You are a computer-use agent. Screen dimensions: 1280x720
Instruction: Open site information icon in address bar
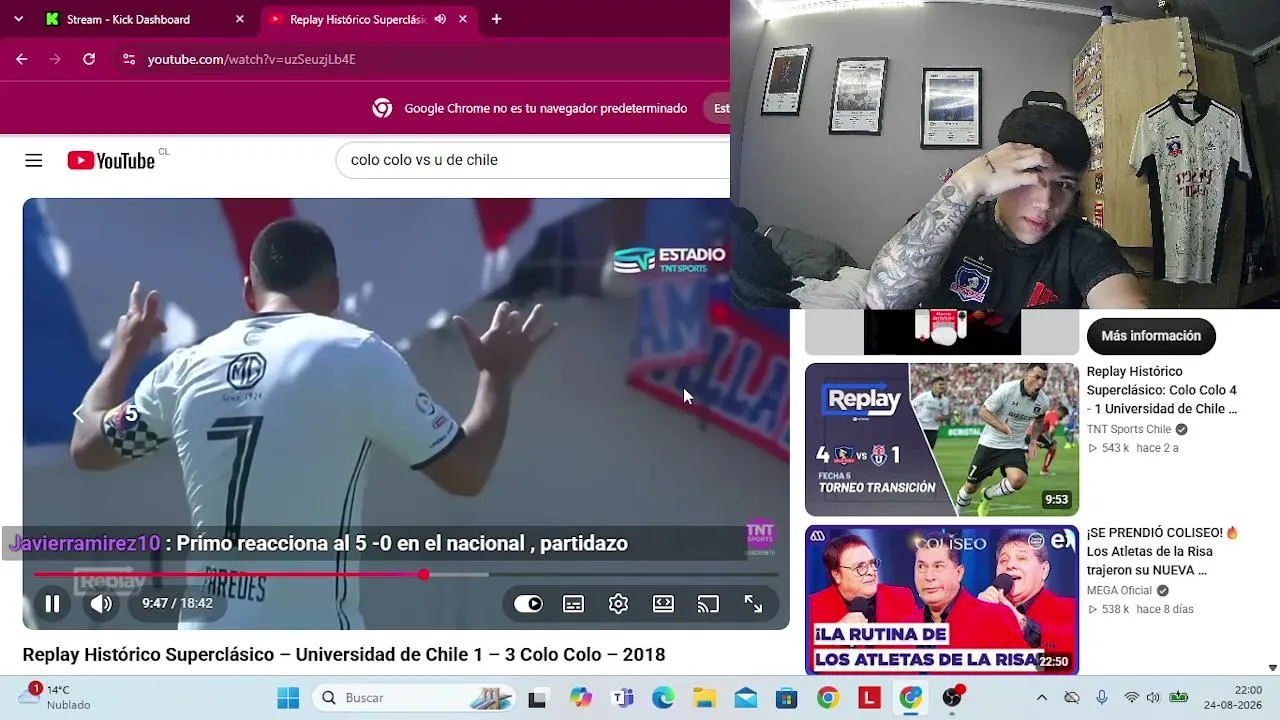128,59
